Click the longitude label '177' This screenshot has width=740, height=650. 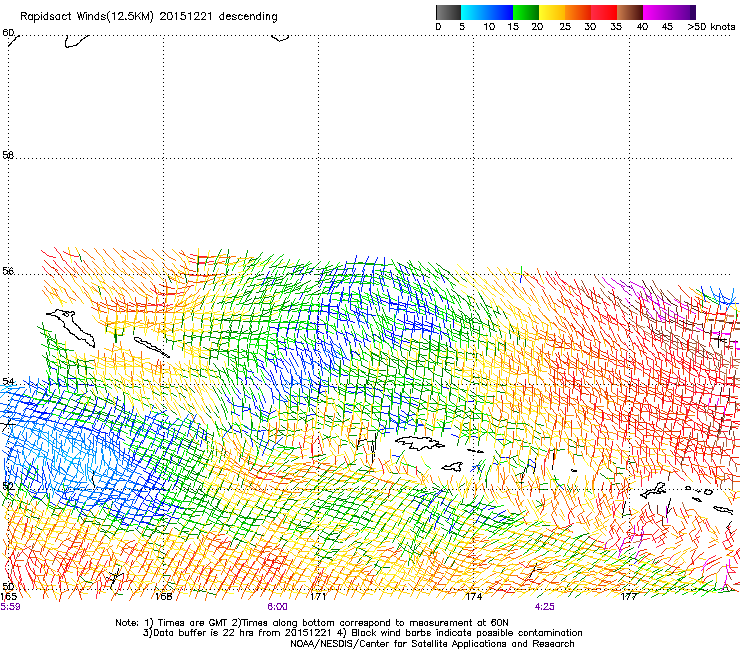click(629, 596)
